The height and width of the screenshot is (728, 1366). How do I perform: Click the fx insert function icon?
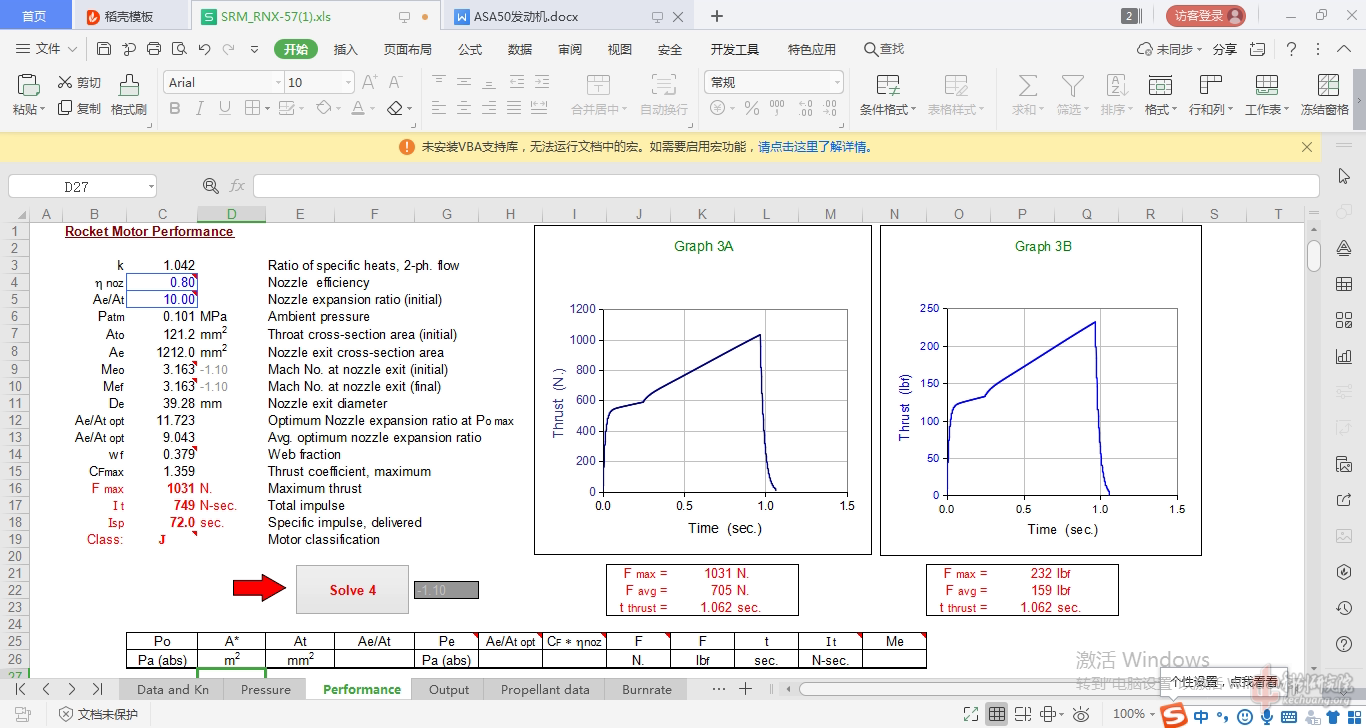pos(237,186)
